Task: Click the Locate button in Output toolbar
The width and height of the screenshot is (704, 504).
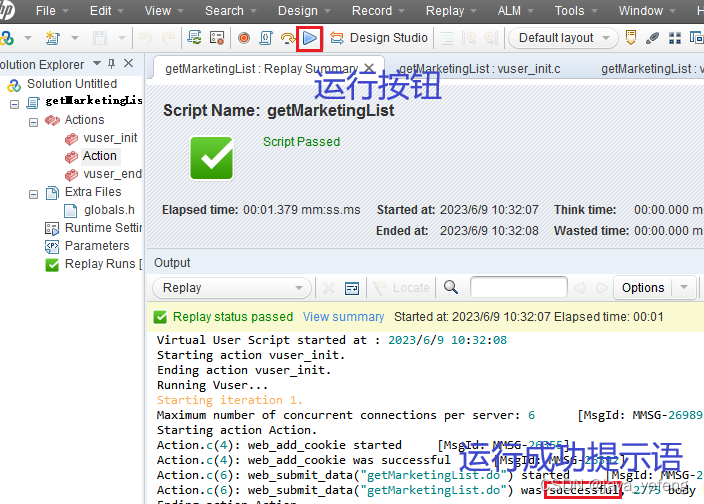Action: 401,288
